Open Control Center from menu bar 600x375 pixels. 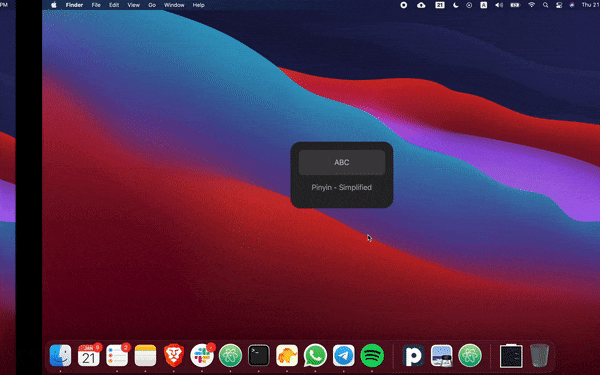pyautogui.click(x=559, y=5)
